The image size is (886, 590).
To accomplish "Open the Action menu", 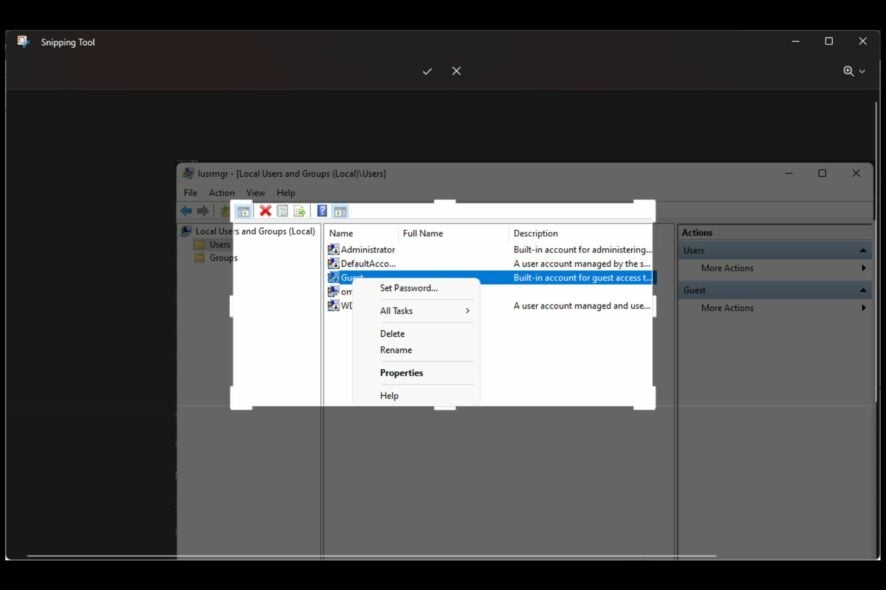I will click(221, 192).
